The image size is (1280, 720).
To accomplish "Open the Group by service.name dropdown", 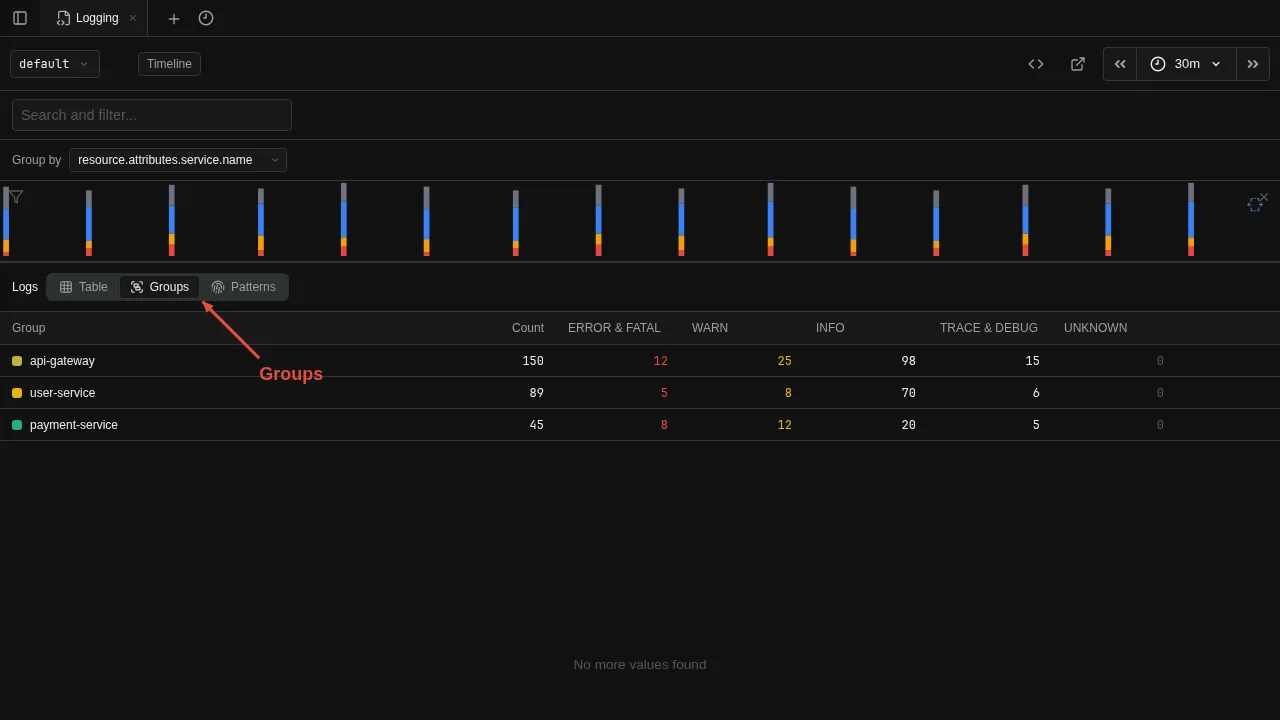I will (178, 160).
